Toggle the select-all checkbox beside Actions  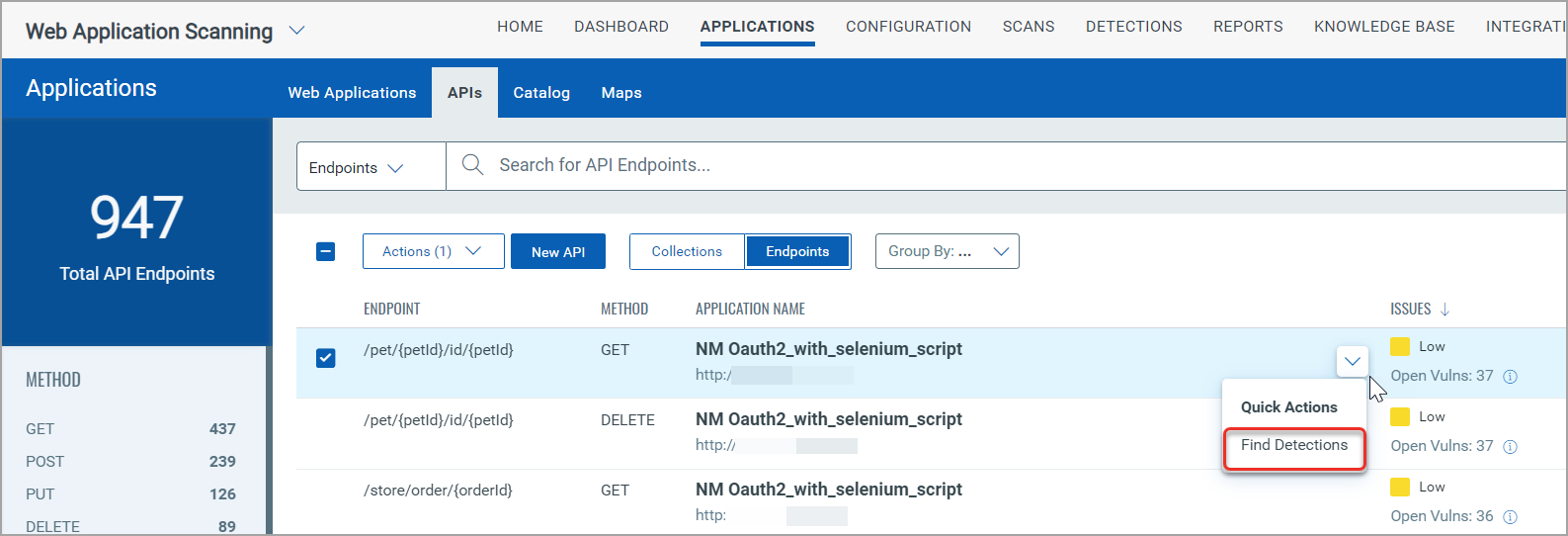tap(325, 251)
